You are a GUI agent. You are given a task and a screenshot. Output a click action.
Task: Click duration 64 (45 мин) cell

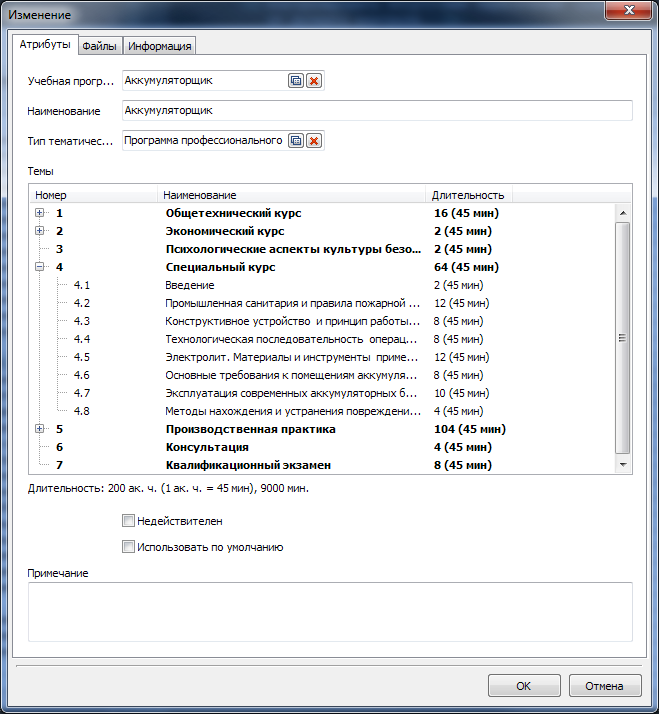tap(466, 267)
